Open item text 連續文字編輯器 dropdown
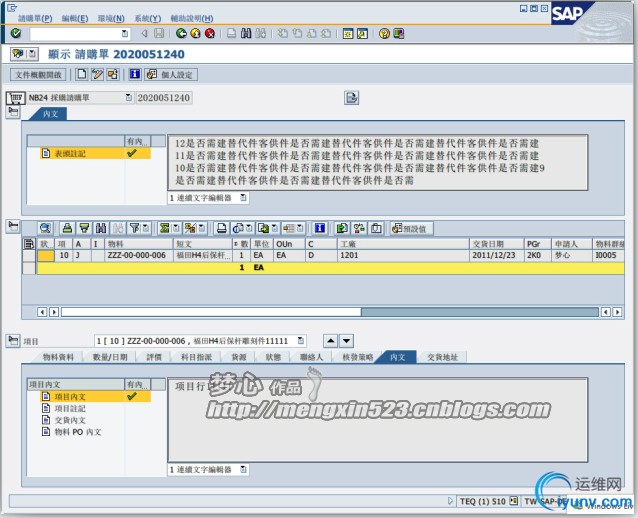 coord(243,470)
